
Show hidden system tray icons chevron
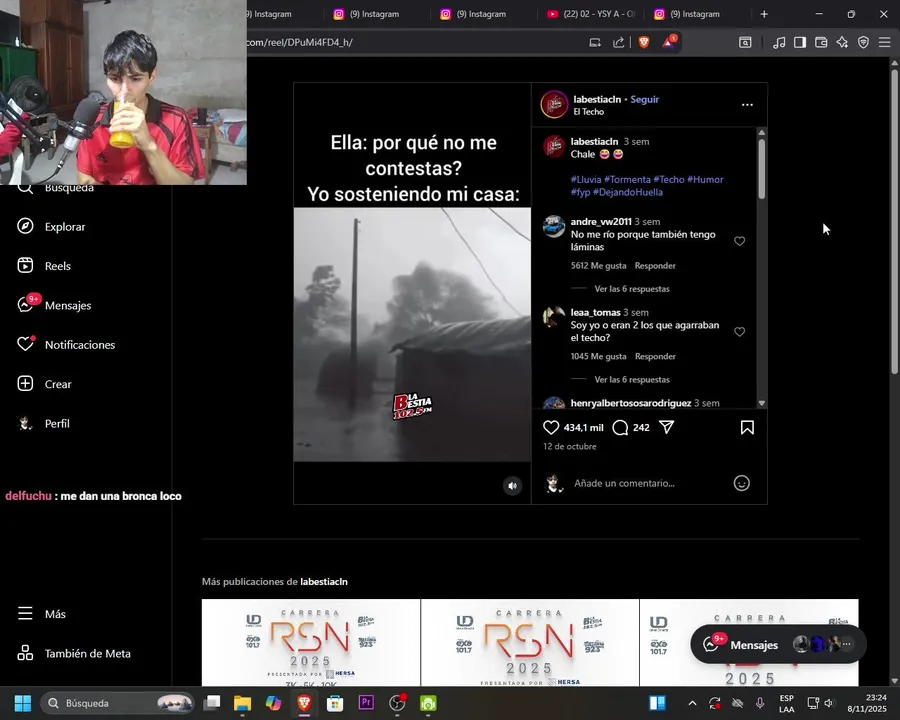(x=692, y=703)
